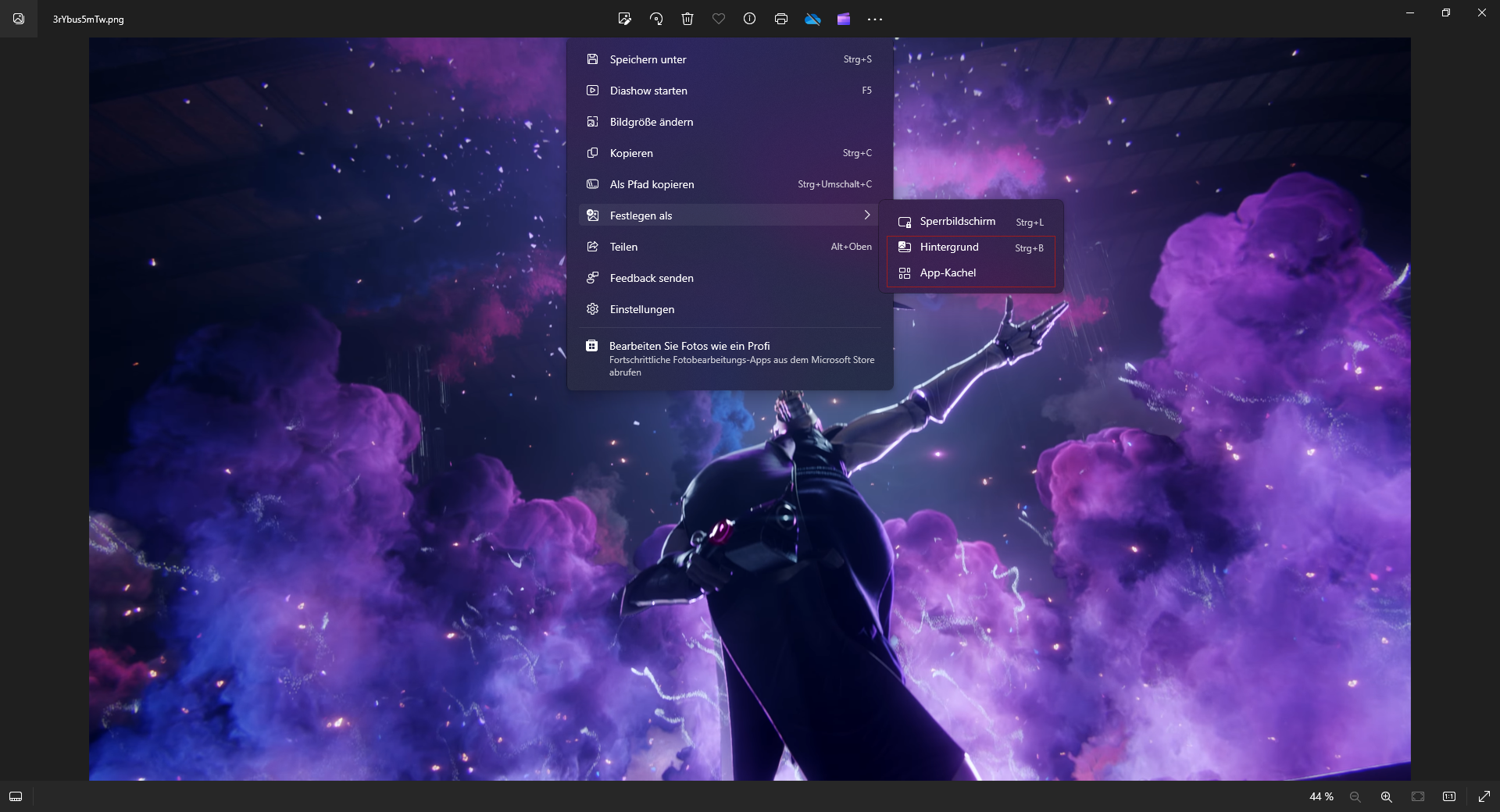
Task: Select Als Pfad kopieren entry
Action: click(730, 184)
